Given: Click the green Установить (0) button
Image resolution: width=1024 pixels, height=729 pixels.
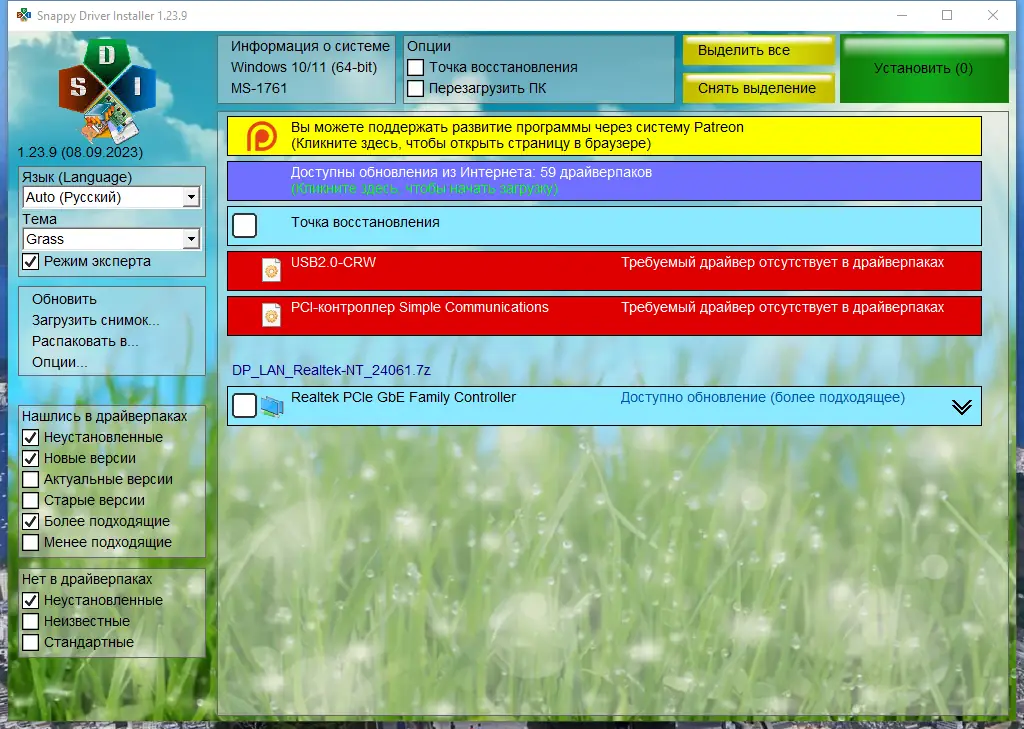Looking at the screenshot, I should coord(924,69).
